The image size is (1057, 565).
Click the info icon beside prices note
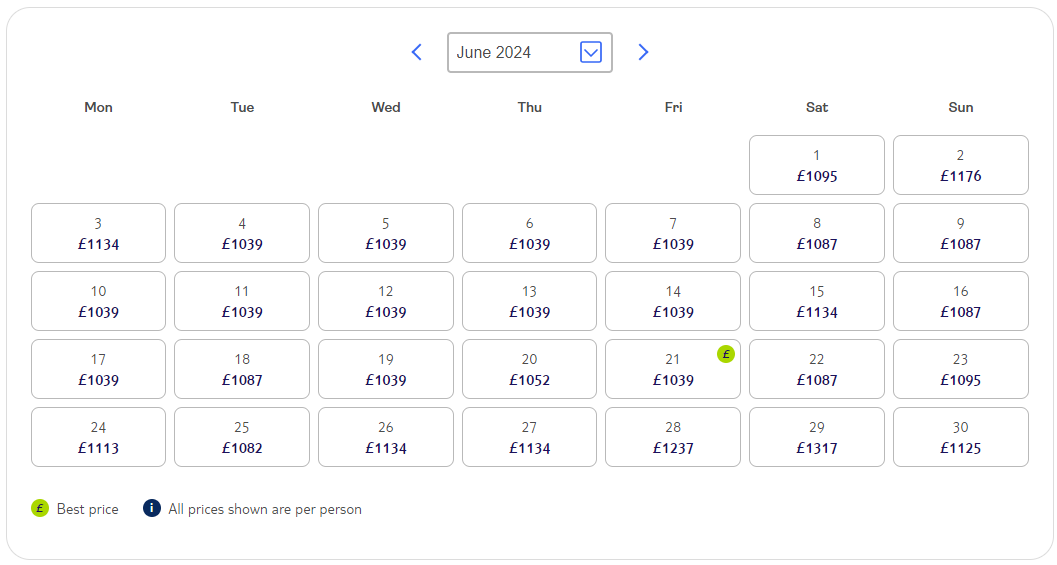pyautogui.click(x=152, y=508)
